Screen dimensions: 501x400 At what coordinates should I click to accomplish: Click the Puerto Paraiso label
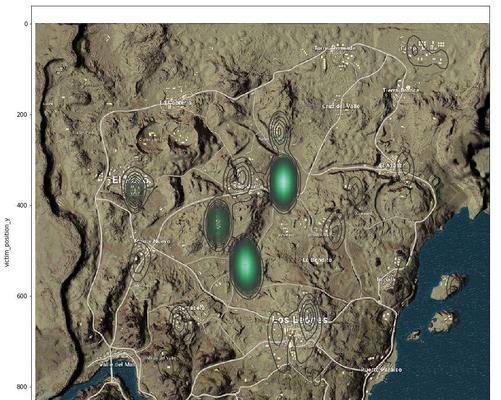382,370
